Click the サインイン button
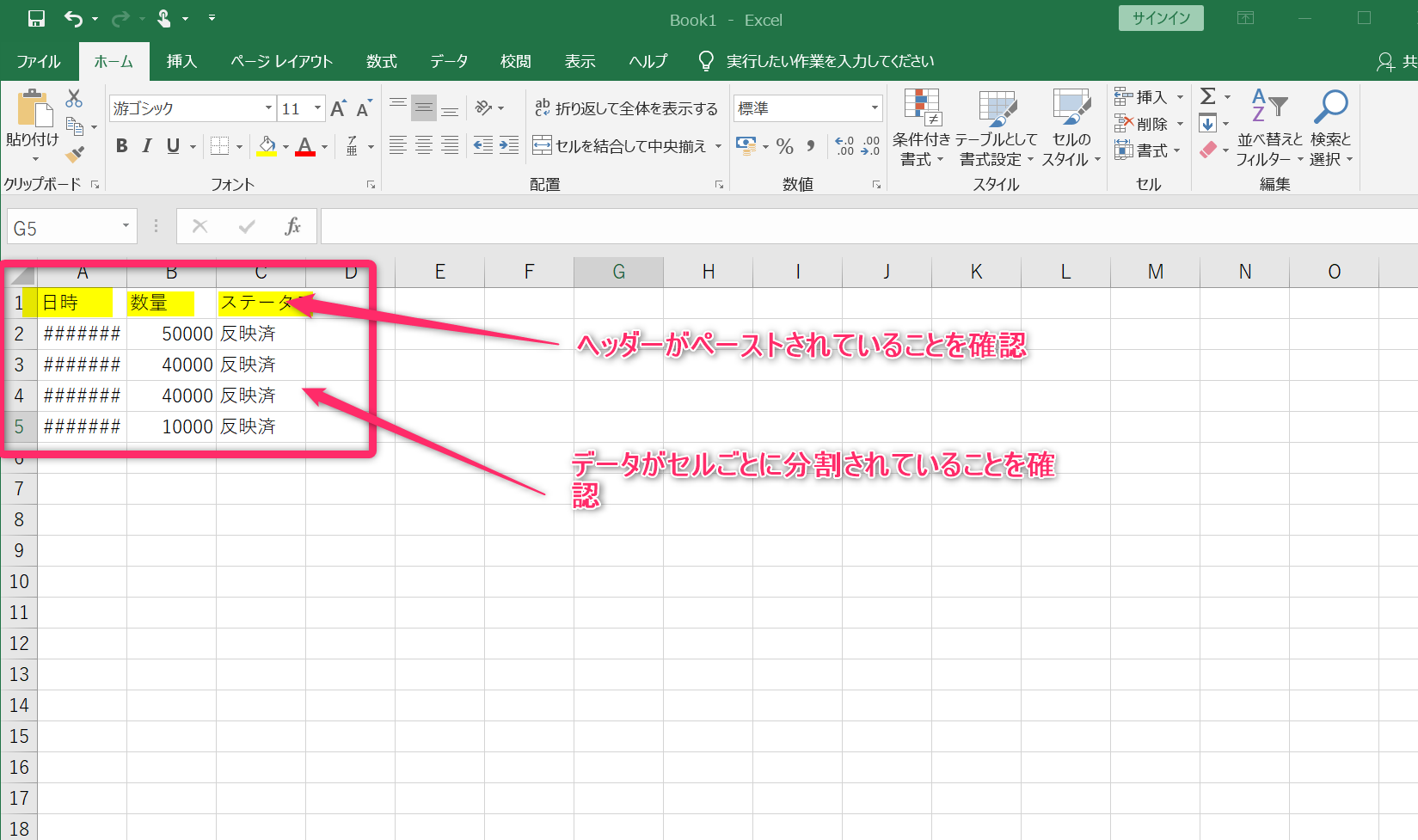The image size is (1418, 840). coord(1160,18)
